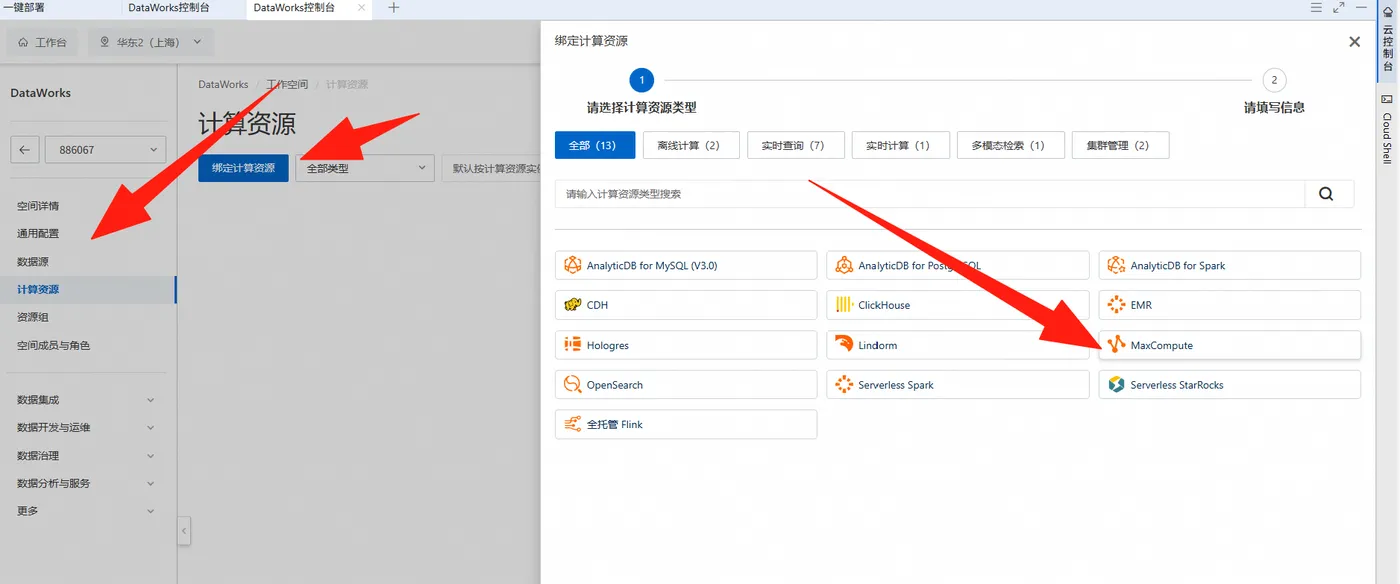Image resolution: width=1400 pixels, height=584 pixels.
Task: Click the EMR resource icon
Action: [x=1116, y=305]
